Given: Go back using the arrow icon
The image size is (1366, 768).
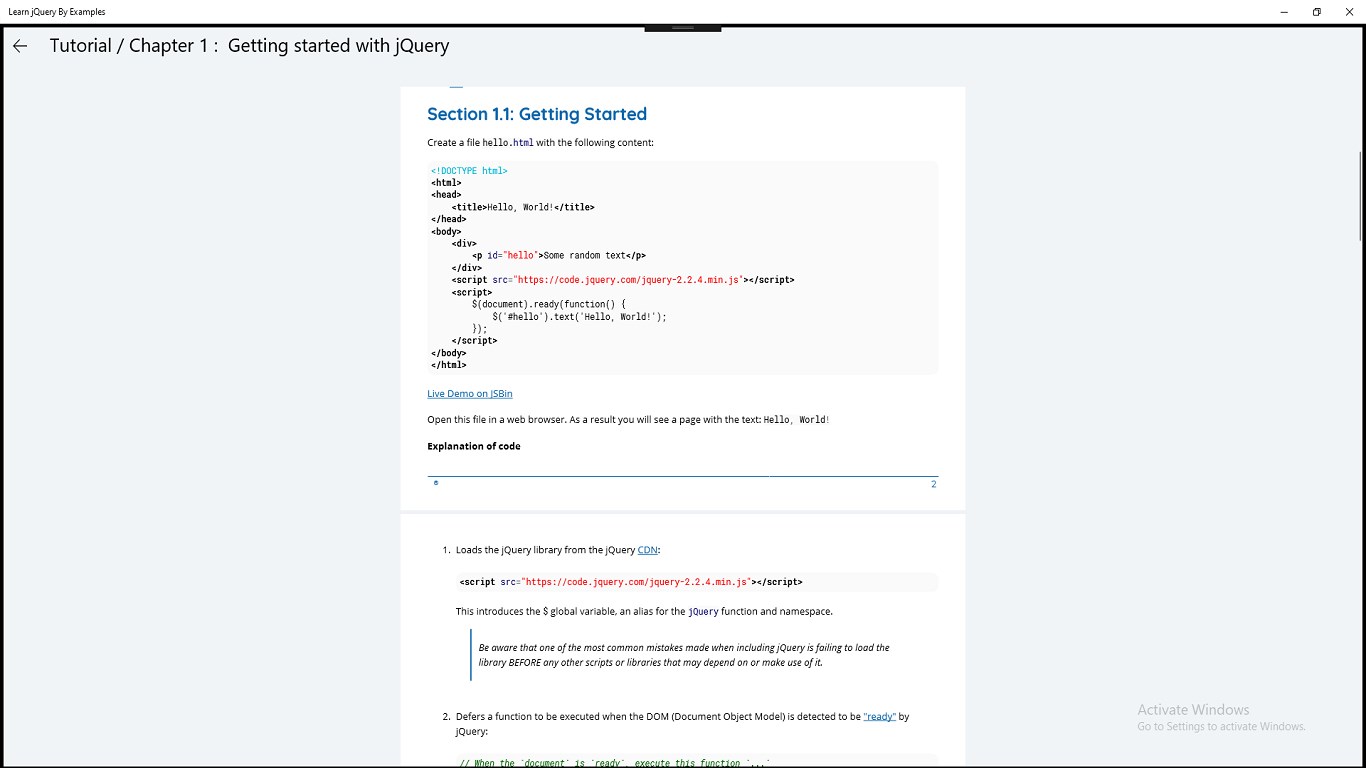Looking at the screenshot, I should (x=20, y=46).
